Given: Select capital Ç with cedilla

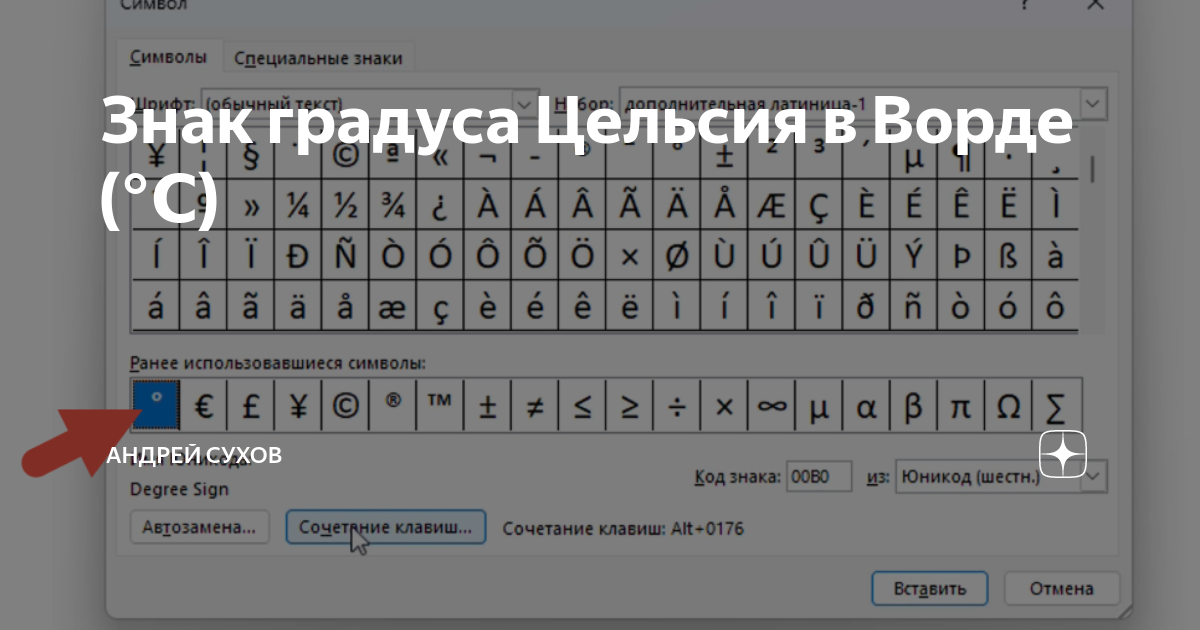Looking at the screenshot, I should (819, 205).
